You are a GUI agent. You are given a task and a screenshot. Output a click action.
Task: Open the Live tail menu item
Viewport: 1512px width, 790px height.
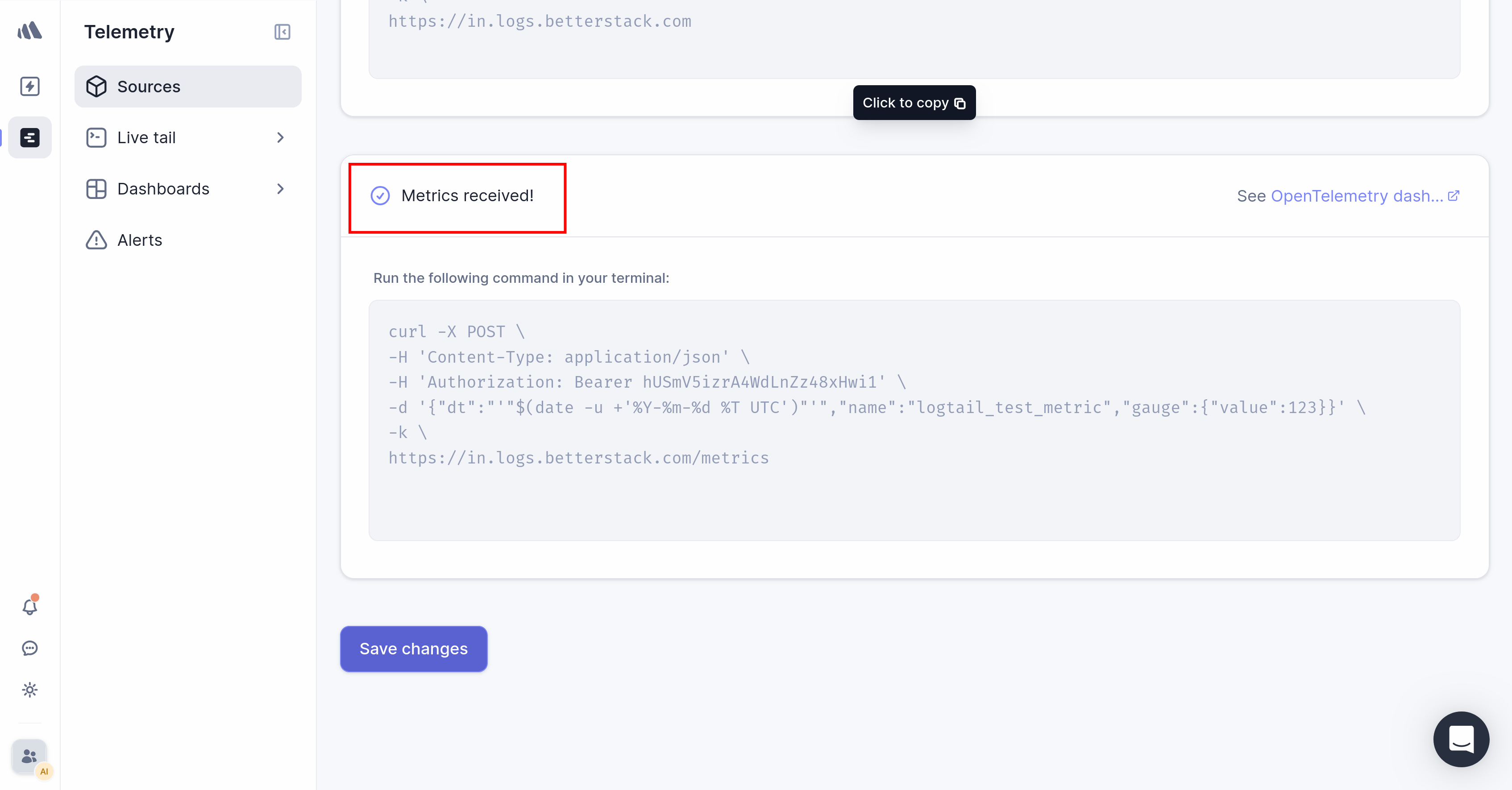[188, 137]
